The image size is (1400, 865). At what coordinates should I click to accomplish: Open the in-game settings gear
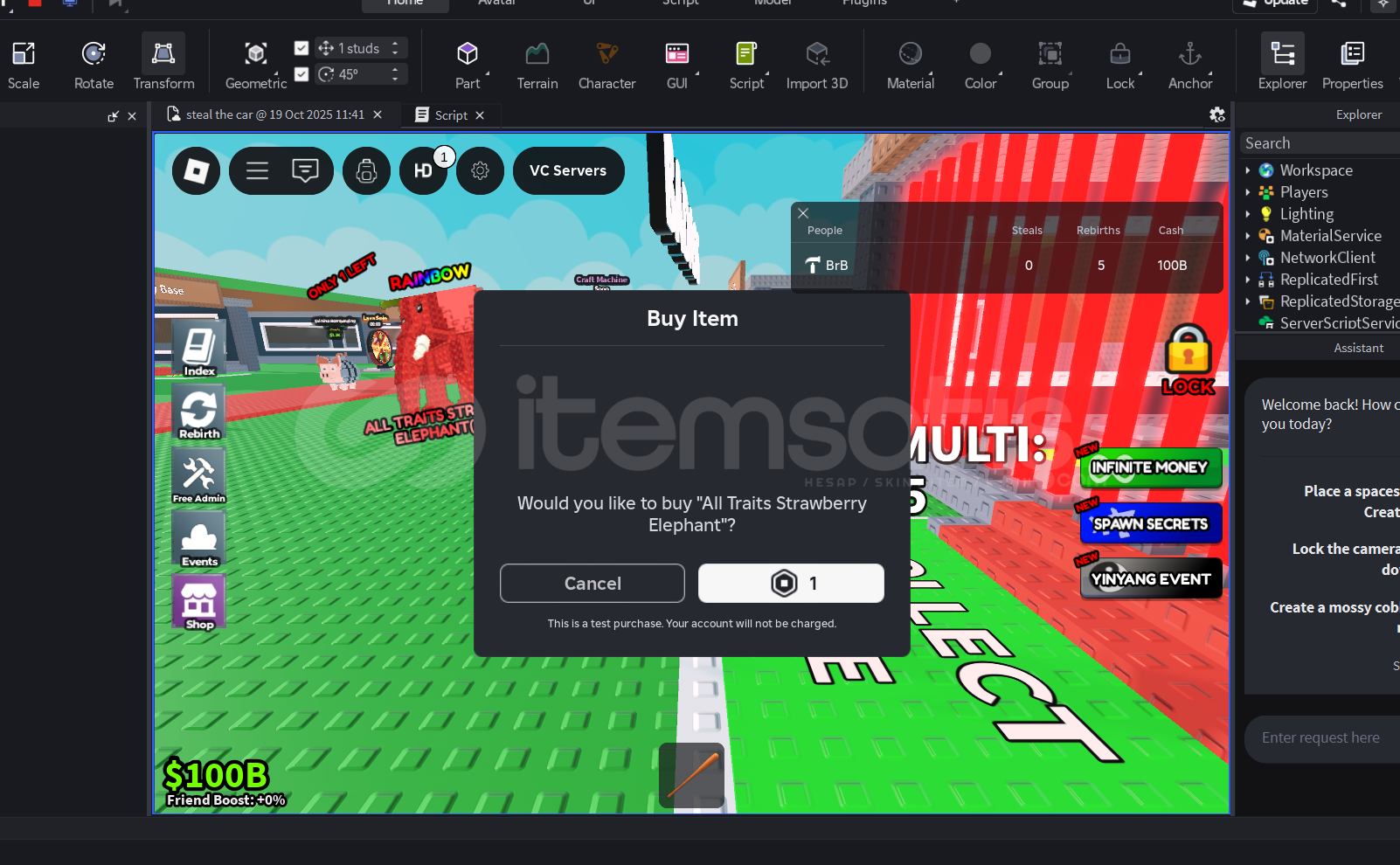point(480,170)
